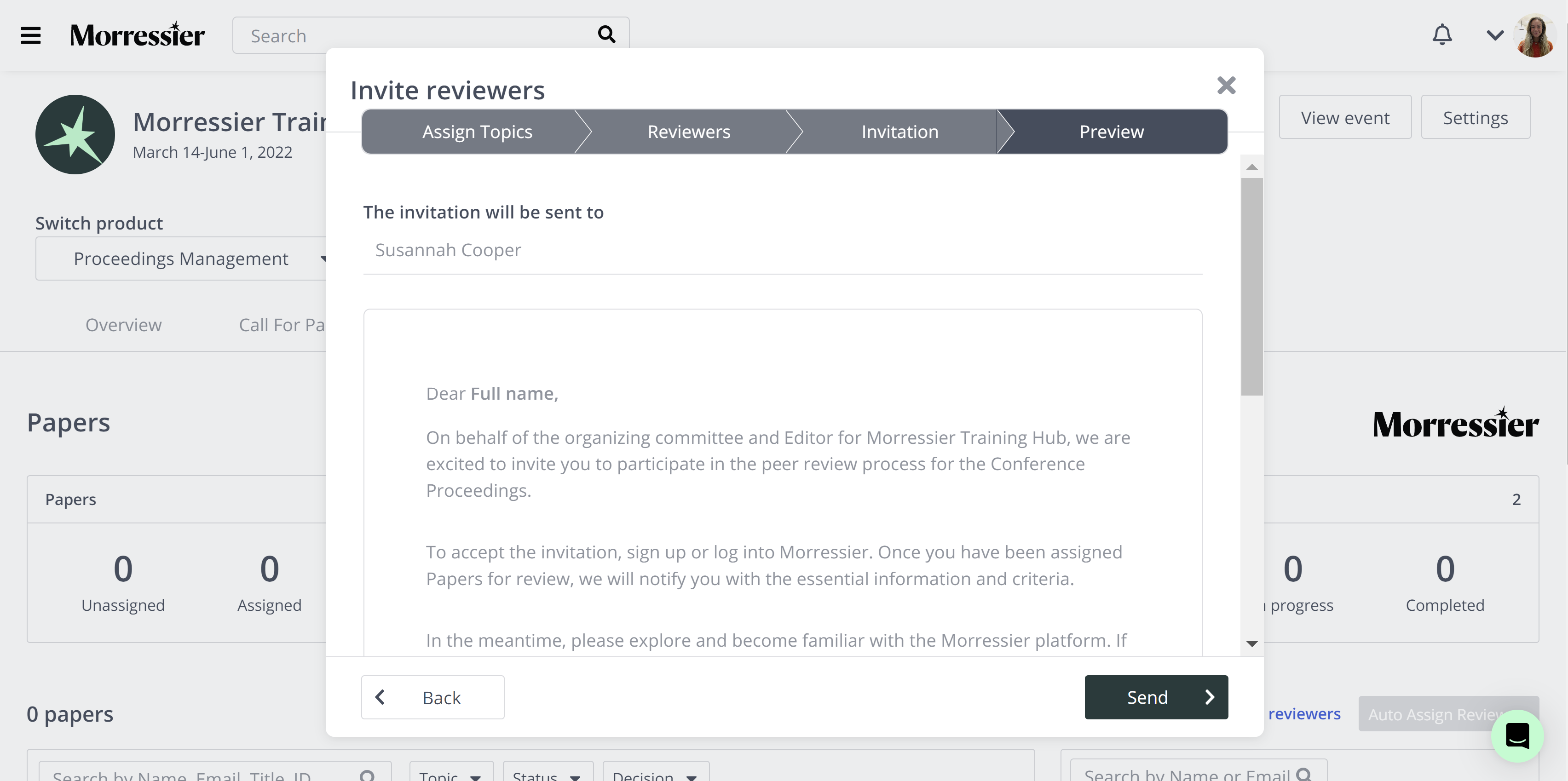Open the Proceedings Management product dropdown
The height and width of the screenshot is (781, 1568).
pyautogui.click(x=181, y=258)
